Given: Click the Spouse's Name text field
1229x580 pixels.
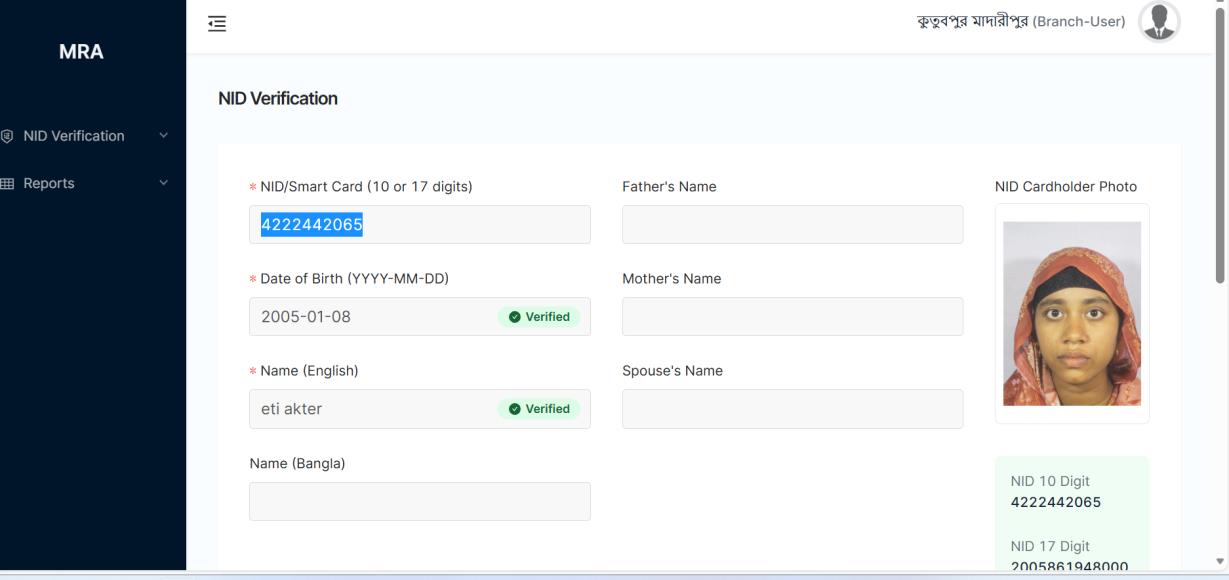Looking at the screenshot, I should (x=792, y=409).
